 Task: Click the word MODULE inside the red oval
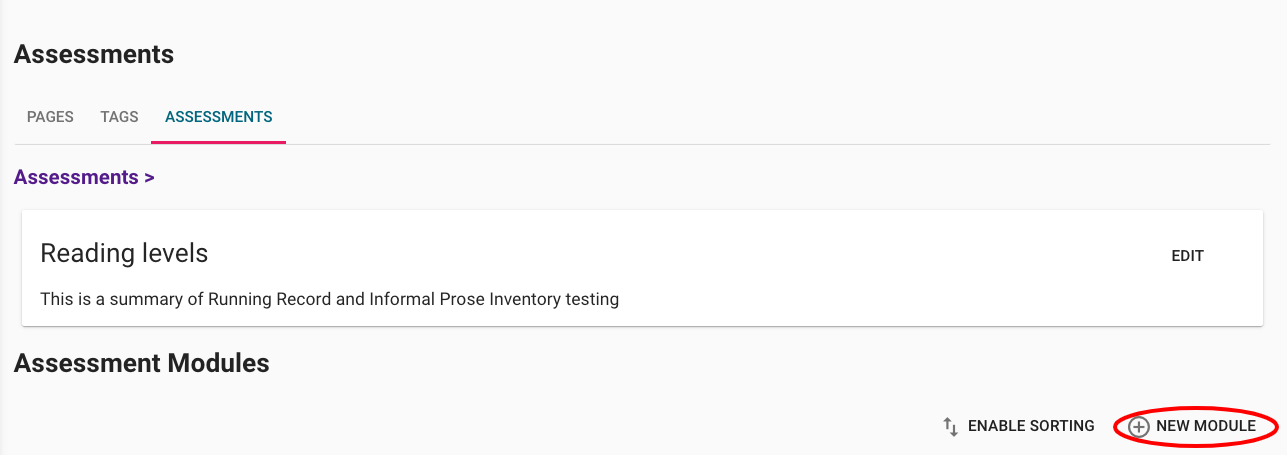[x=1224, y=426]
